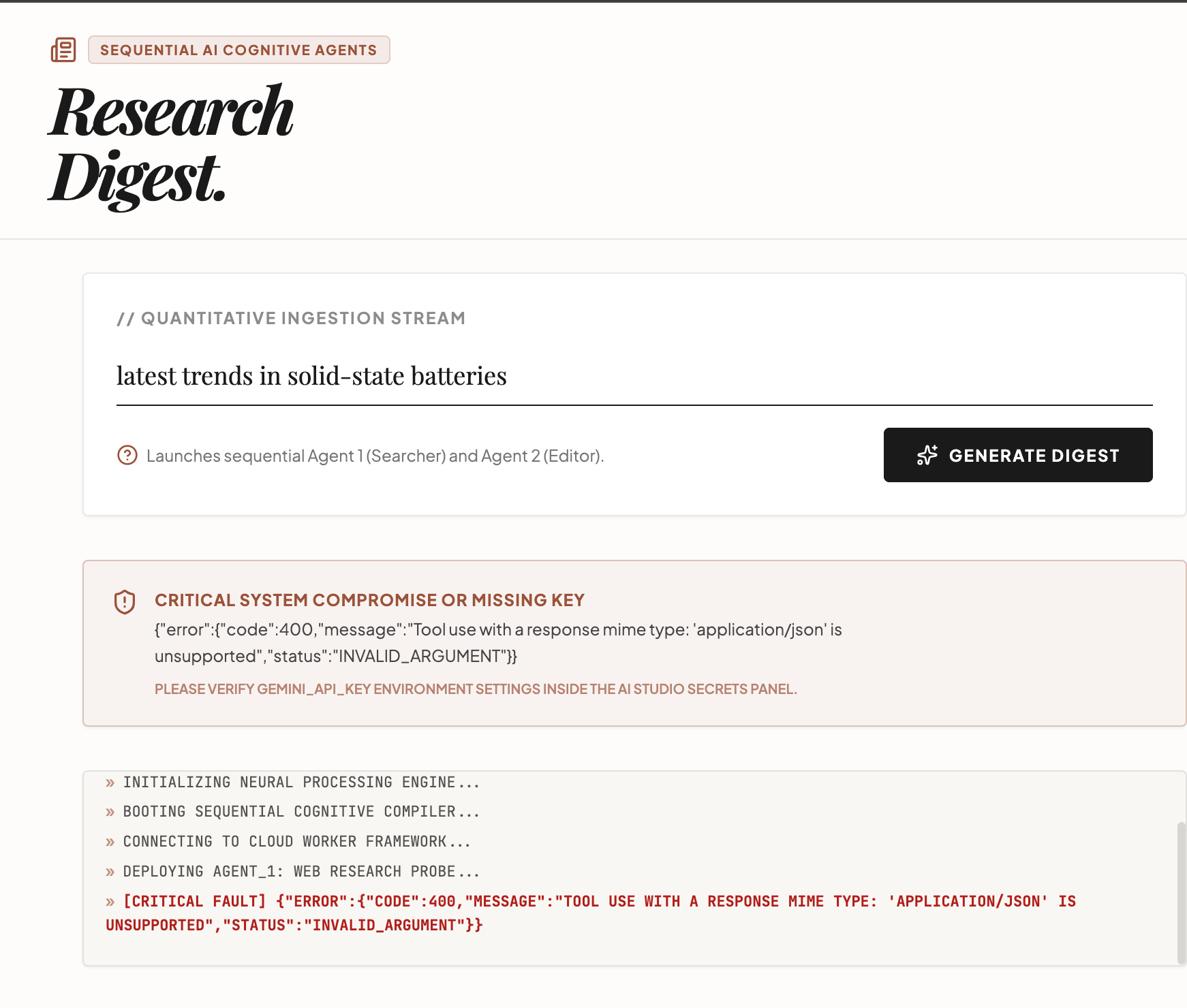Click the error JSON message text
The height and width of the screenshot is (1008, 1187).
point(498,643)
